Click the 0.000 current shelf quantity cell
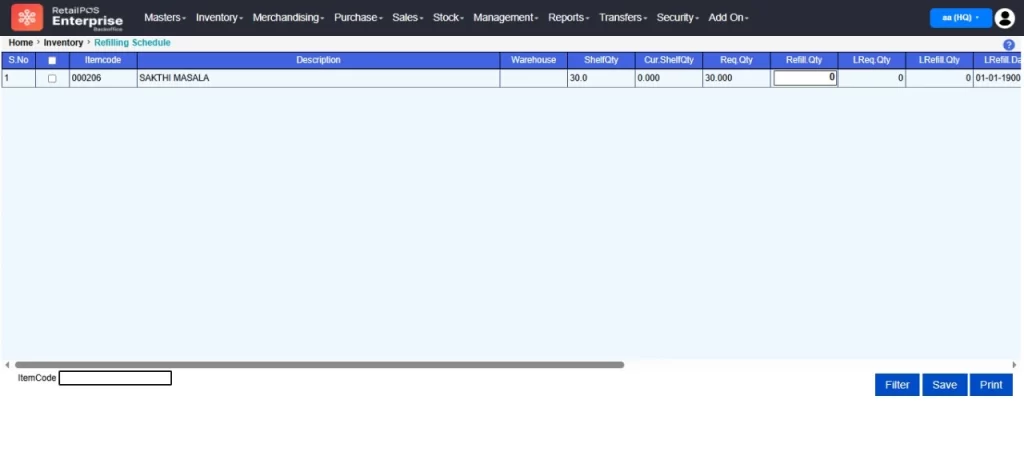Viewport: 1024px width, 456px height. point(668,78)
